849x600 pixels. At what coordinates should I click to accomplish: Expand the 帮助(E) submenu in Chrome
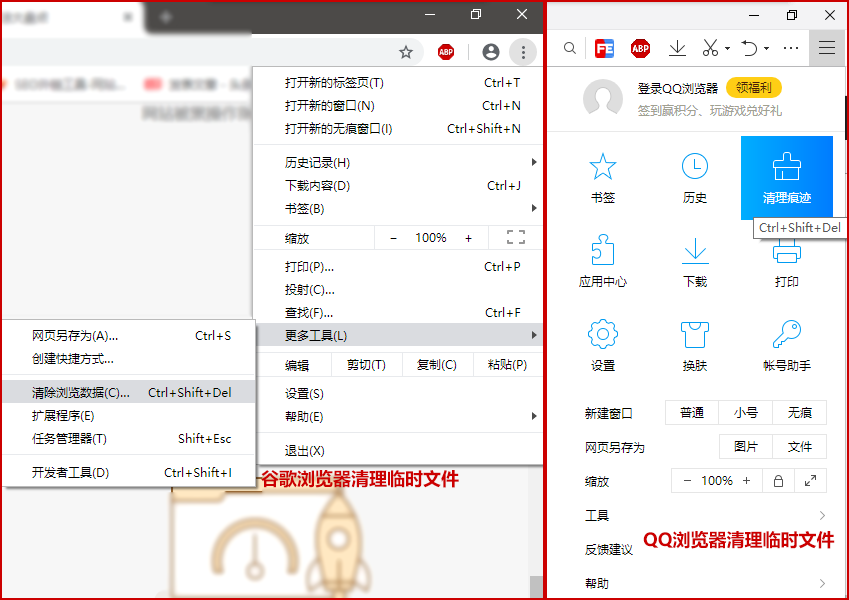coord(534,416)
